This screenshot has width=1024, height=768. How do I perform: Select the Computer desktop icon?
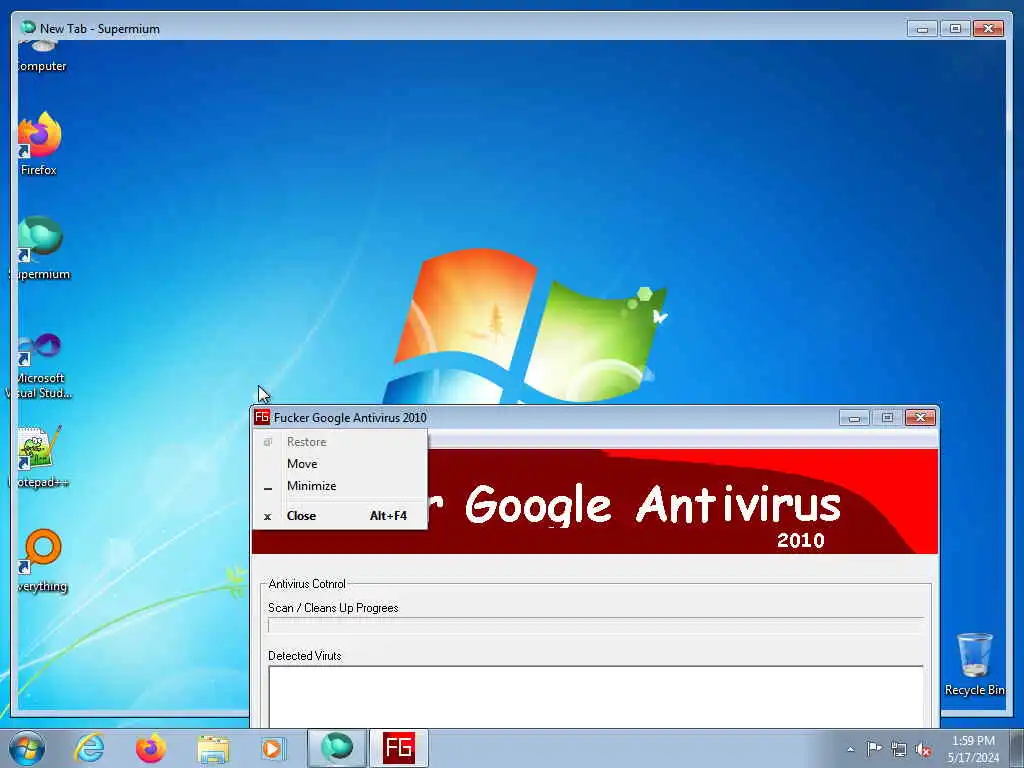tap(42, 57)
